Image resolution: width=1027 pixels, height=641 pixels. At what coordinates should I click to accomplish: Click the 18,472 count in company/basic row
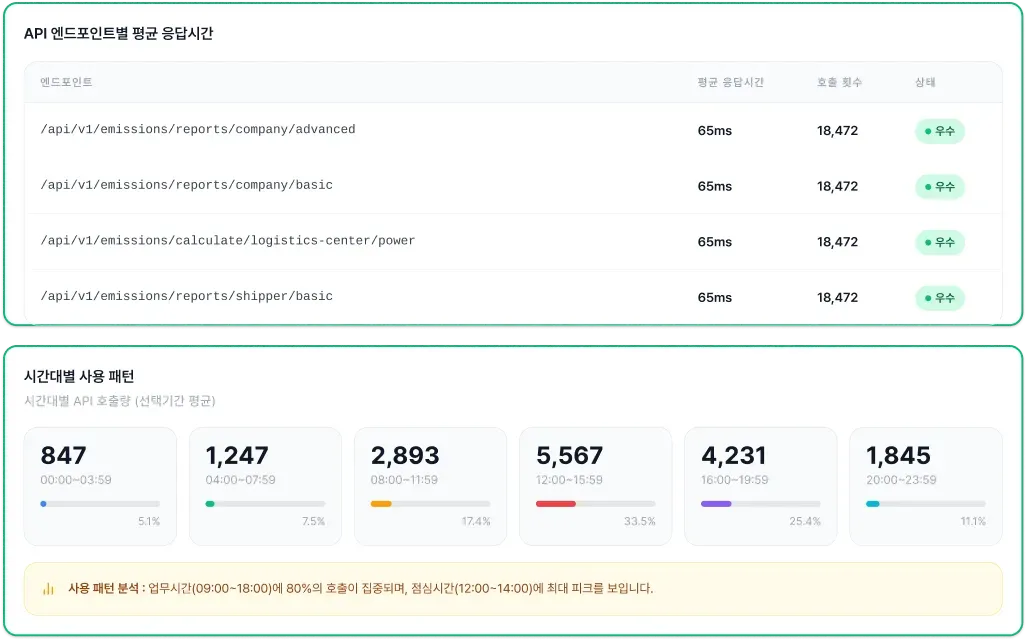837,187
